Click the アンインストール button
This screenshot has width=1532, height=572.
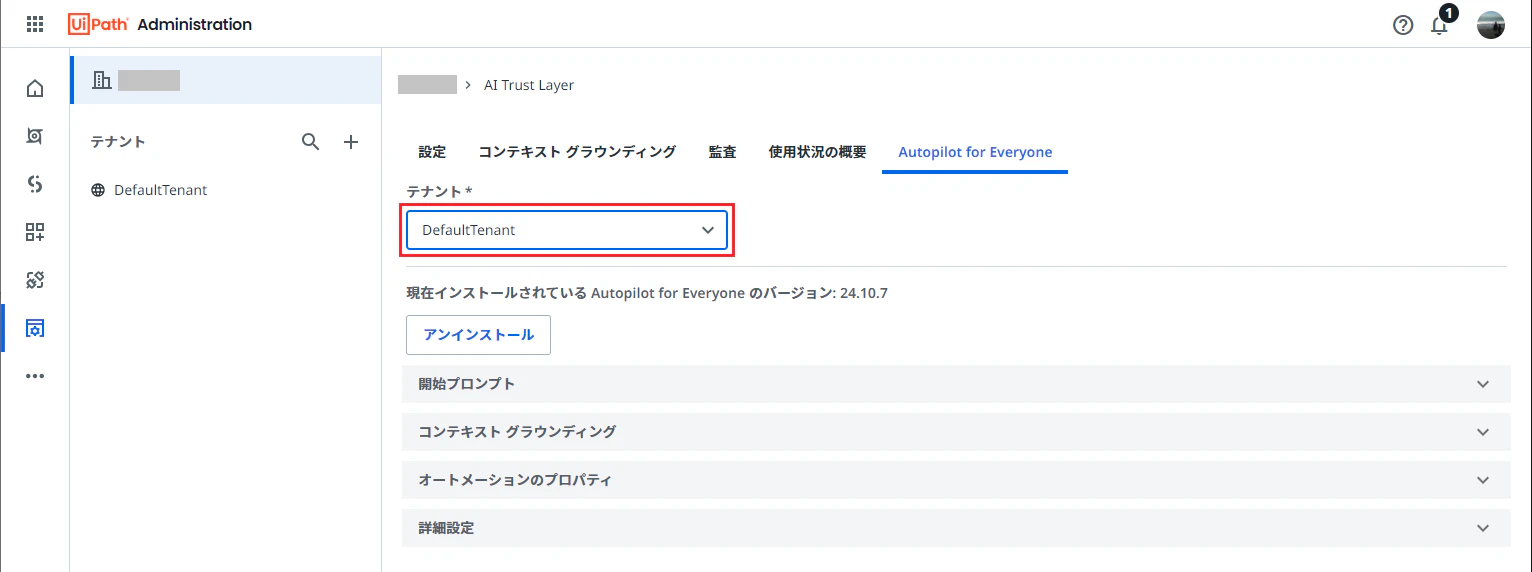point(478,335)
